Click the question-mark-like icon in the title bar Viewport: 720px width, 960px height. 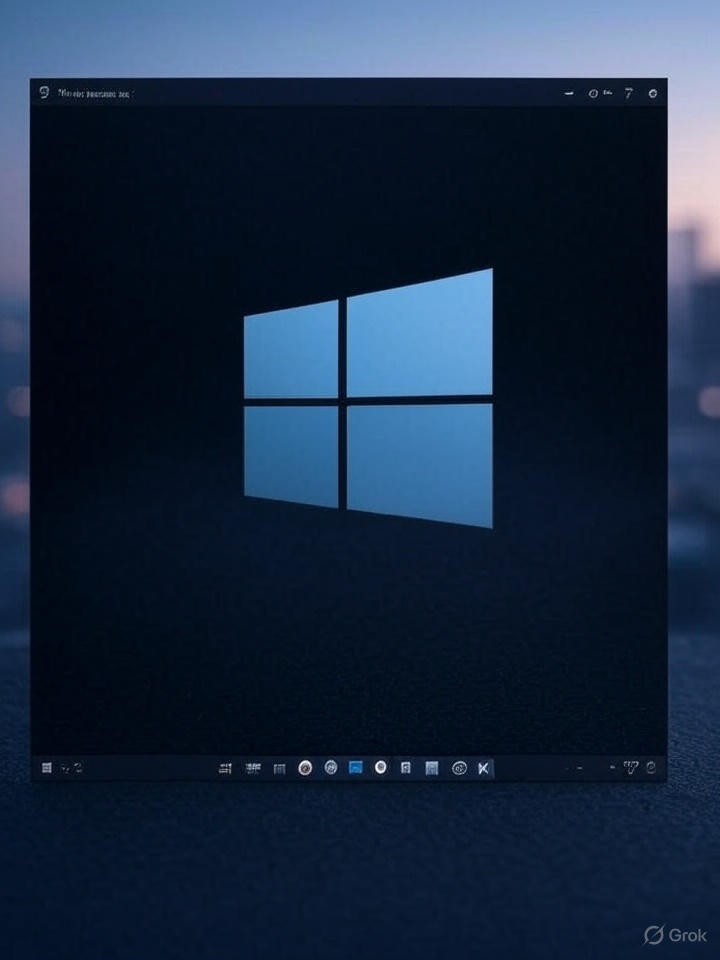[x=629, y=93]
